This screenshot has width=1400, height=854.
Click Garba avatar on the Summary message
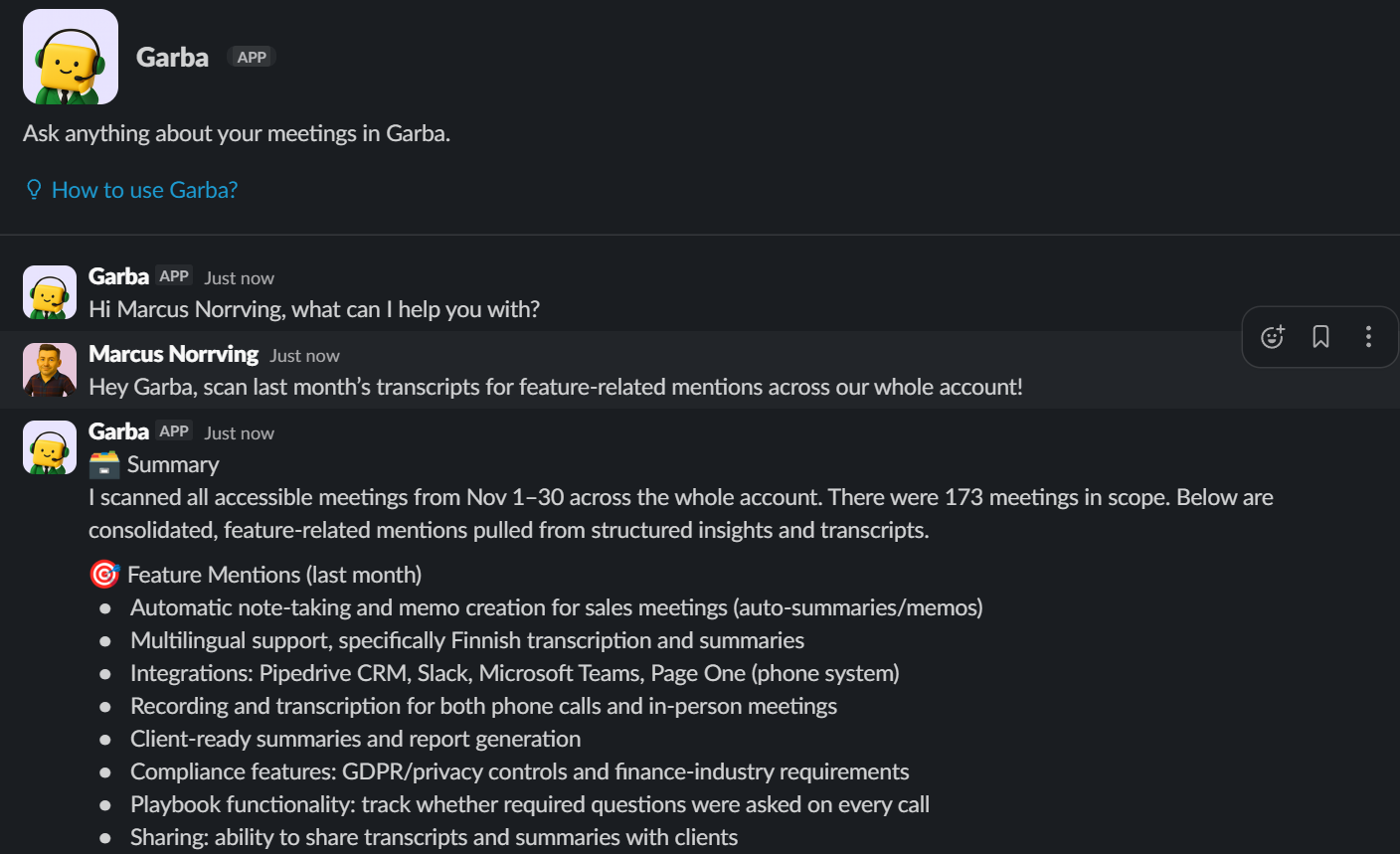point(50,447)
